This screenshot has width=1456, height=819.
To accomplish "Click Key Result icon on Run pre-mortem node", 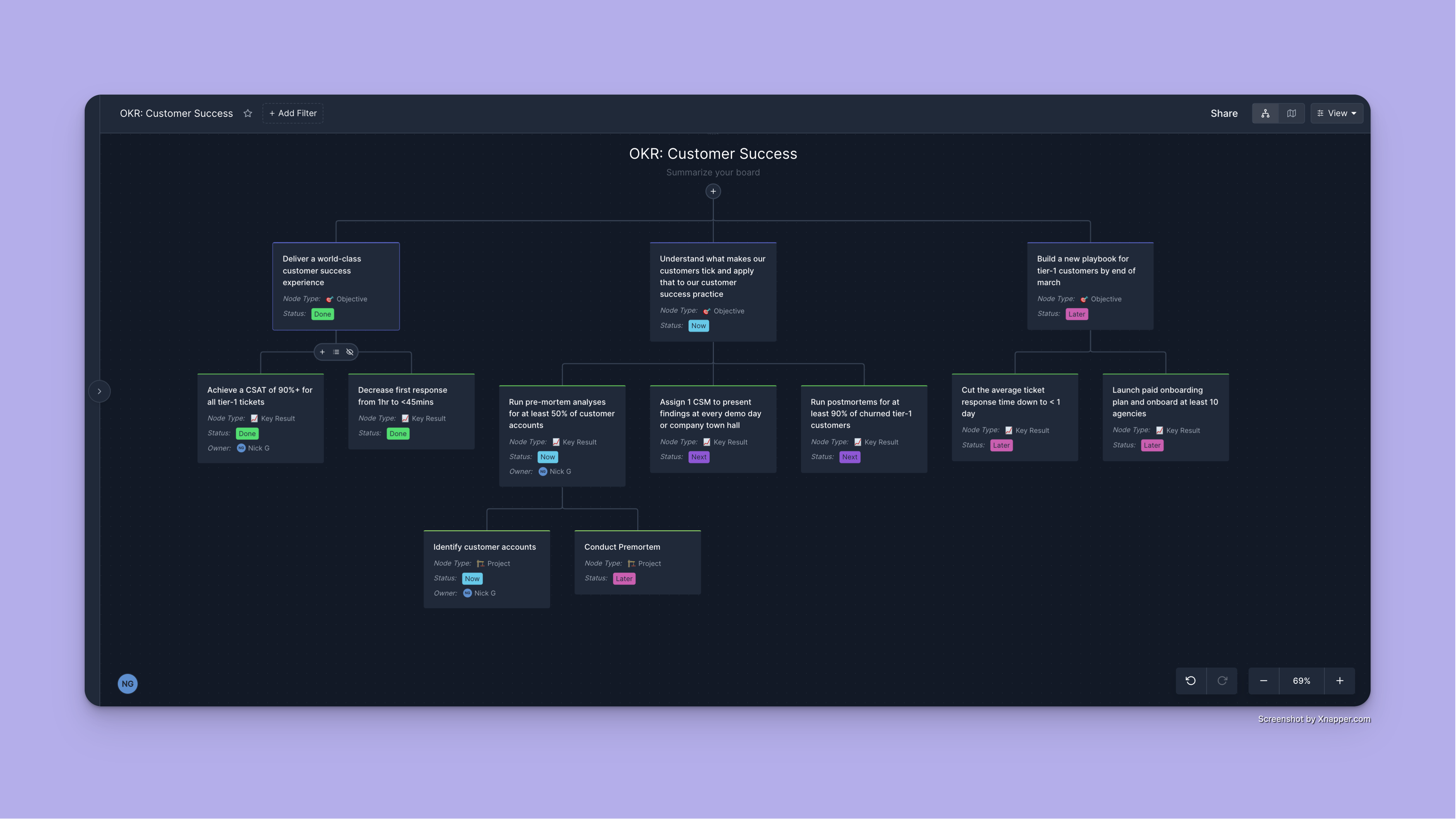I will click(556, 442).
